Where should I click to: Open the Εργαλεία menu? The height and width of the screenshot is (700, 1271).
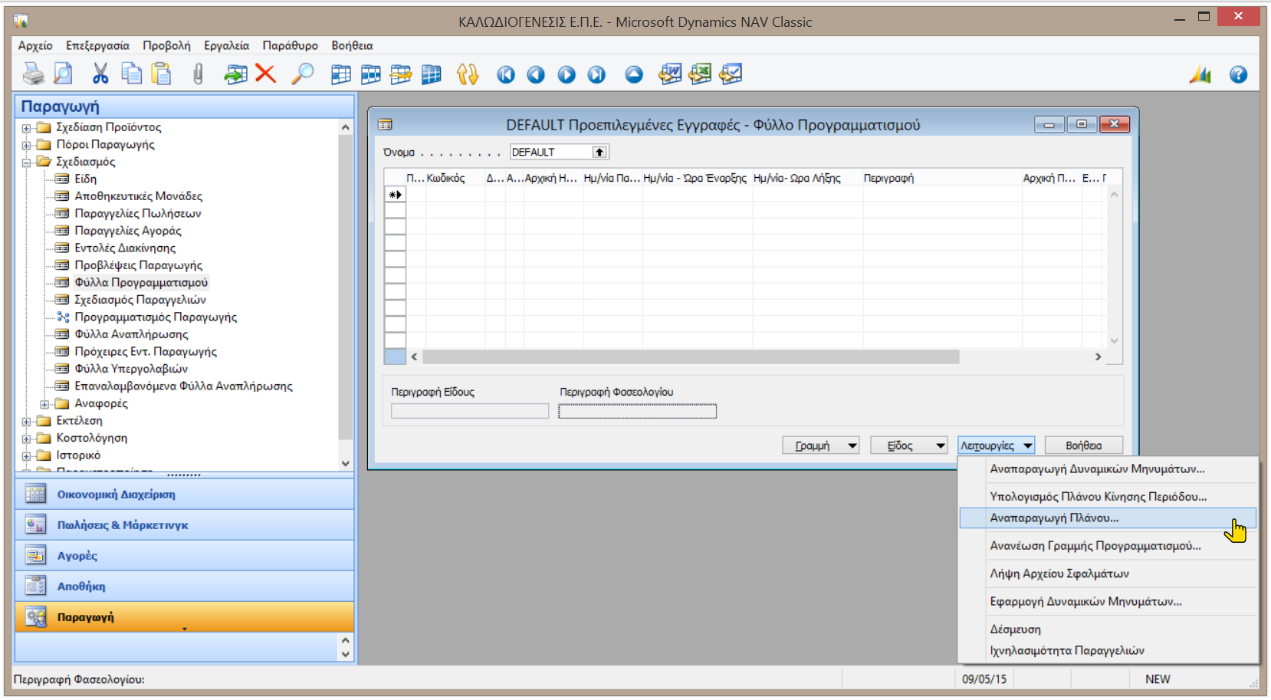[226, 46]
